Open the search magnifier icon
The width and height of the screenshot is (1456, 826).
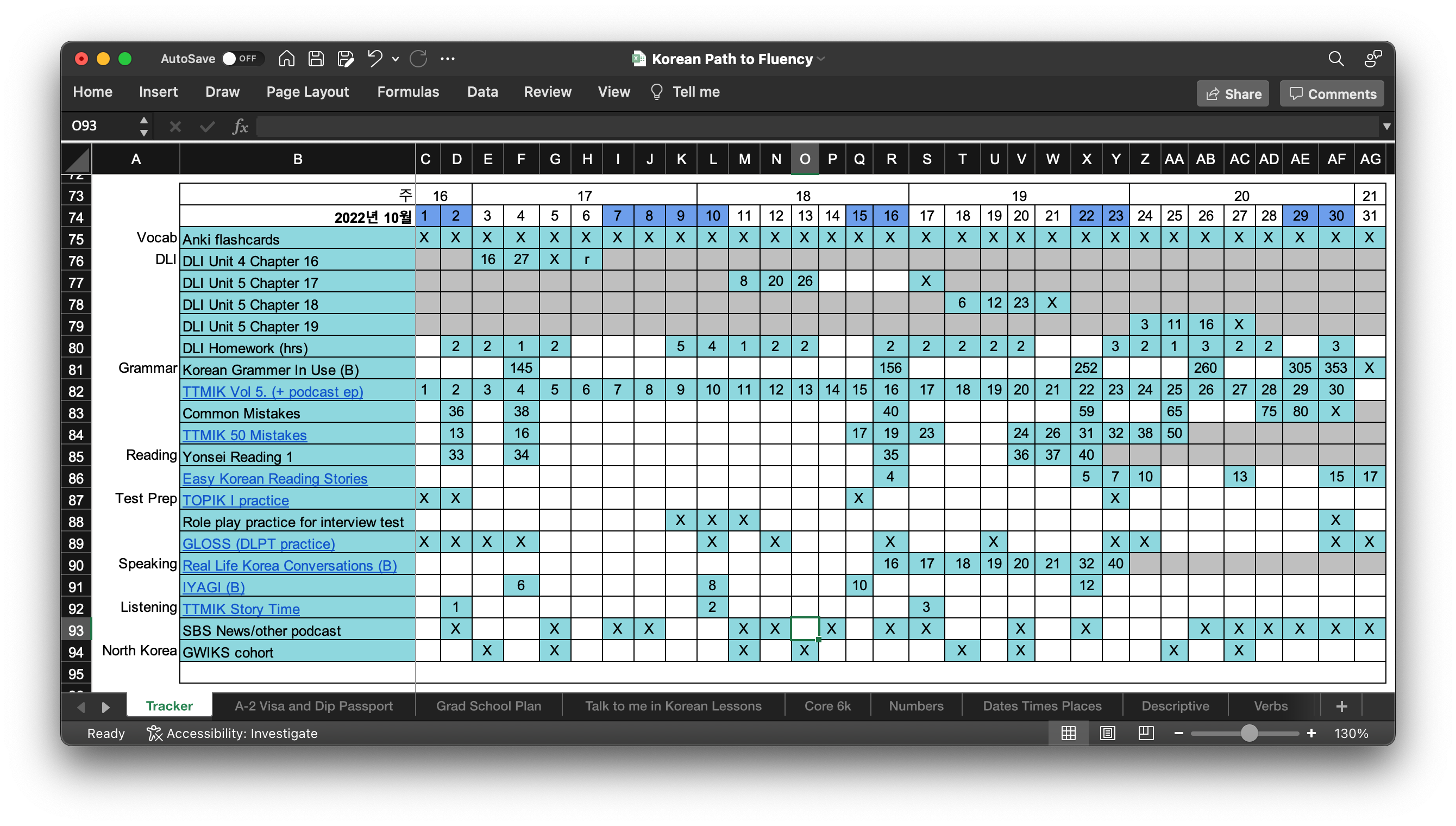pos(1336,59)
